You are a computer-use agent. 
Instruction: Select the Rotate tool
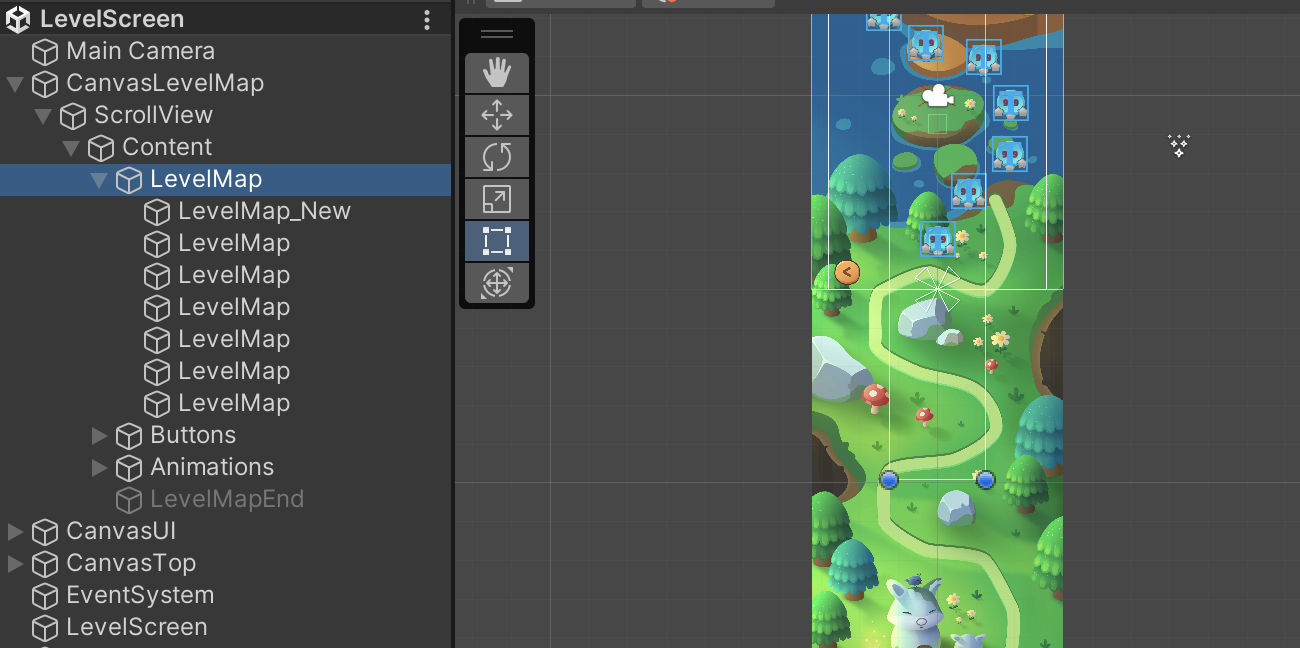click(497, 157)
